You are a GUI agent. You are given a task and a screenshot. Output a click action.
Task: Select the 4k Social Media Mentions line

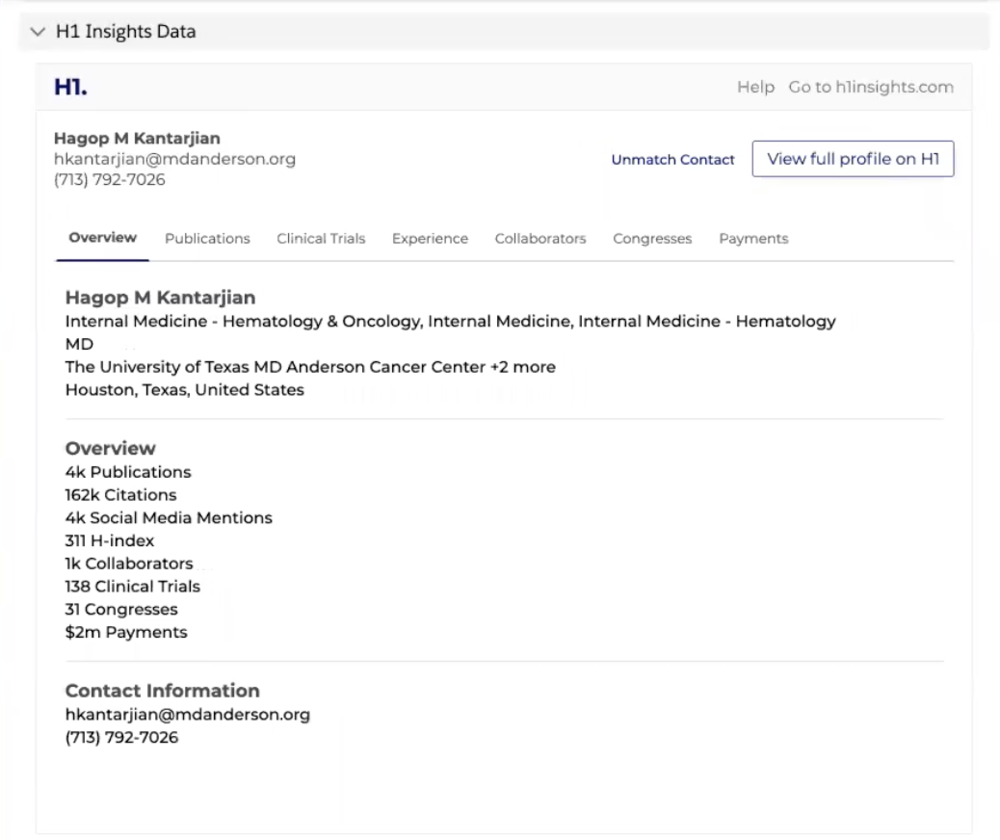(168, 518)
